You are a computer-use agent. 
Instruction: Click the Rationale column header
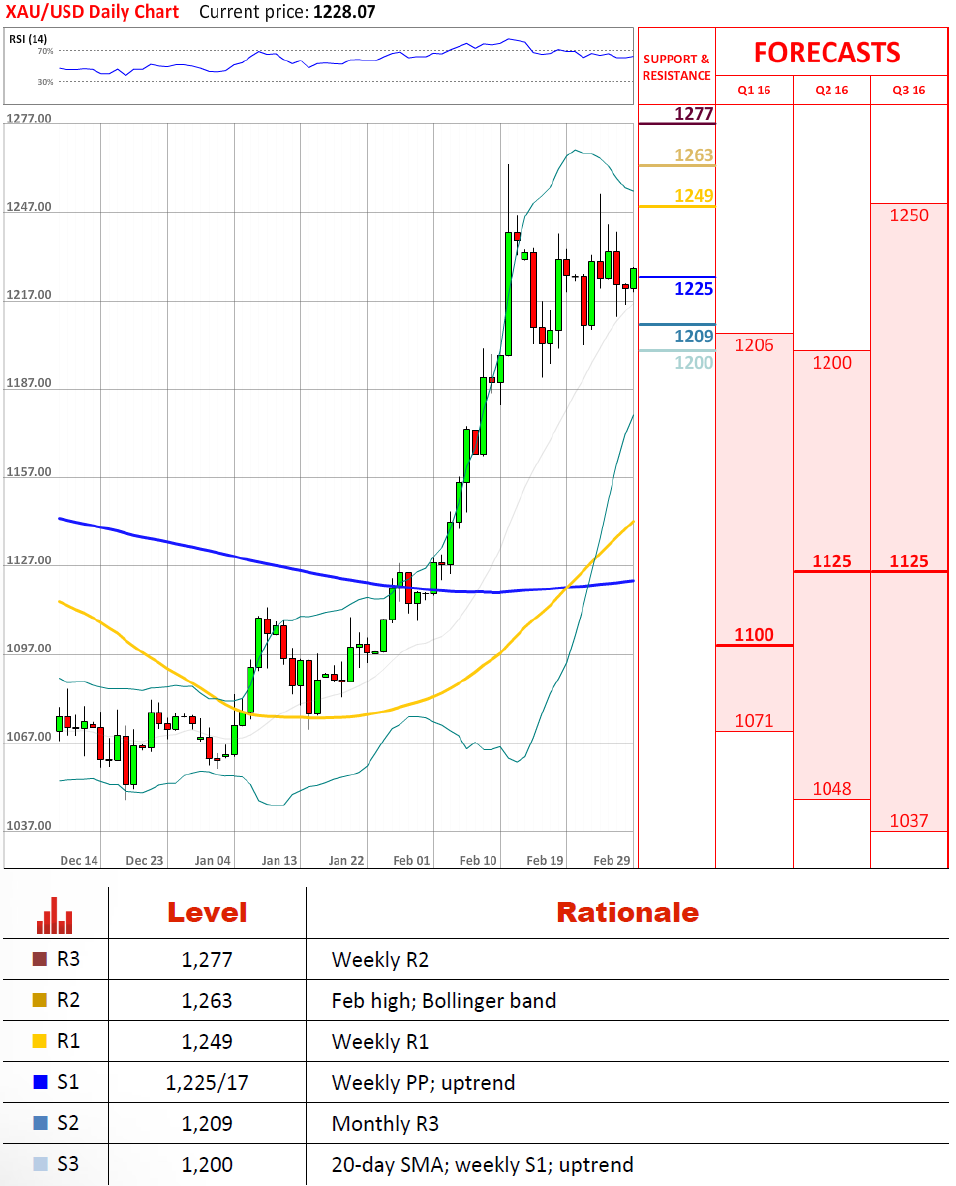pyautogui.click(x=628, y=913)
